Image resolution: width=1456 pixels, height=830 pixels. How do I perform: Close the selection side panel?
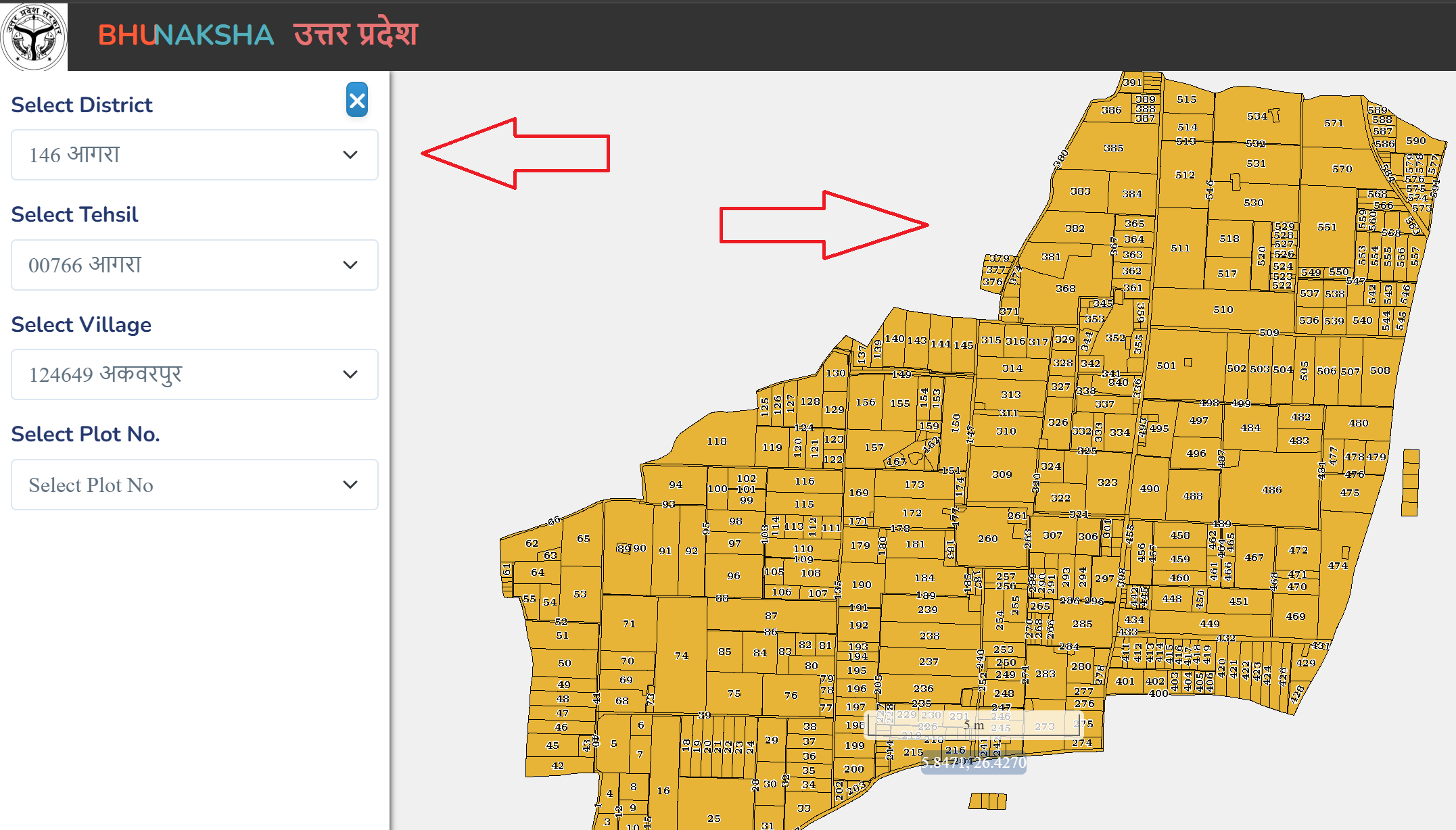point(357,100)
